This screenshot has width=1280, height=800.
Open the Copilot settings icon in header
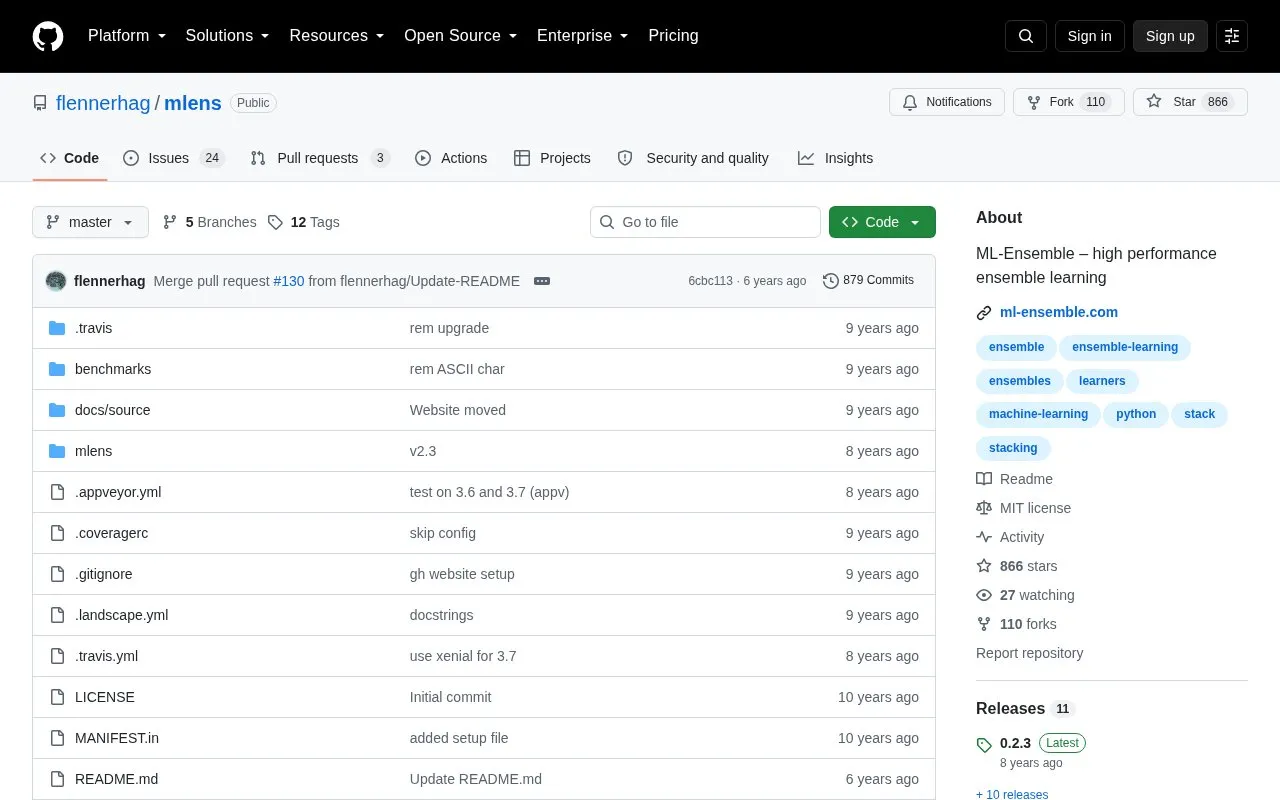pyautogui.click(x=1232, y=36)
